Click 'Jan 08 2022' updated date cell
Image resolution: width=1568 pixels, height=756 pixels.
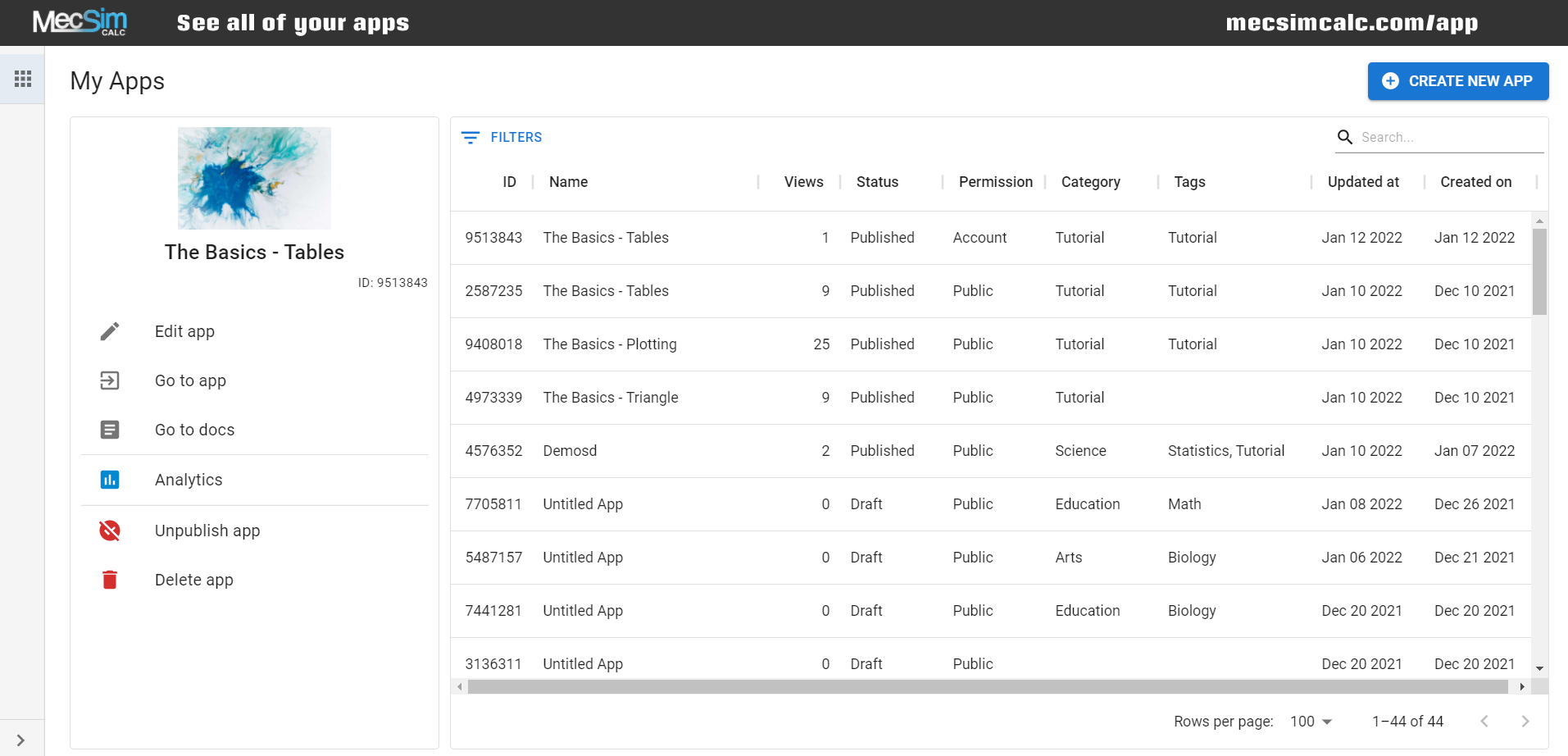(1361, 504)
